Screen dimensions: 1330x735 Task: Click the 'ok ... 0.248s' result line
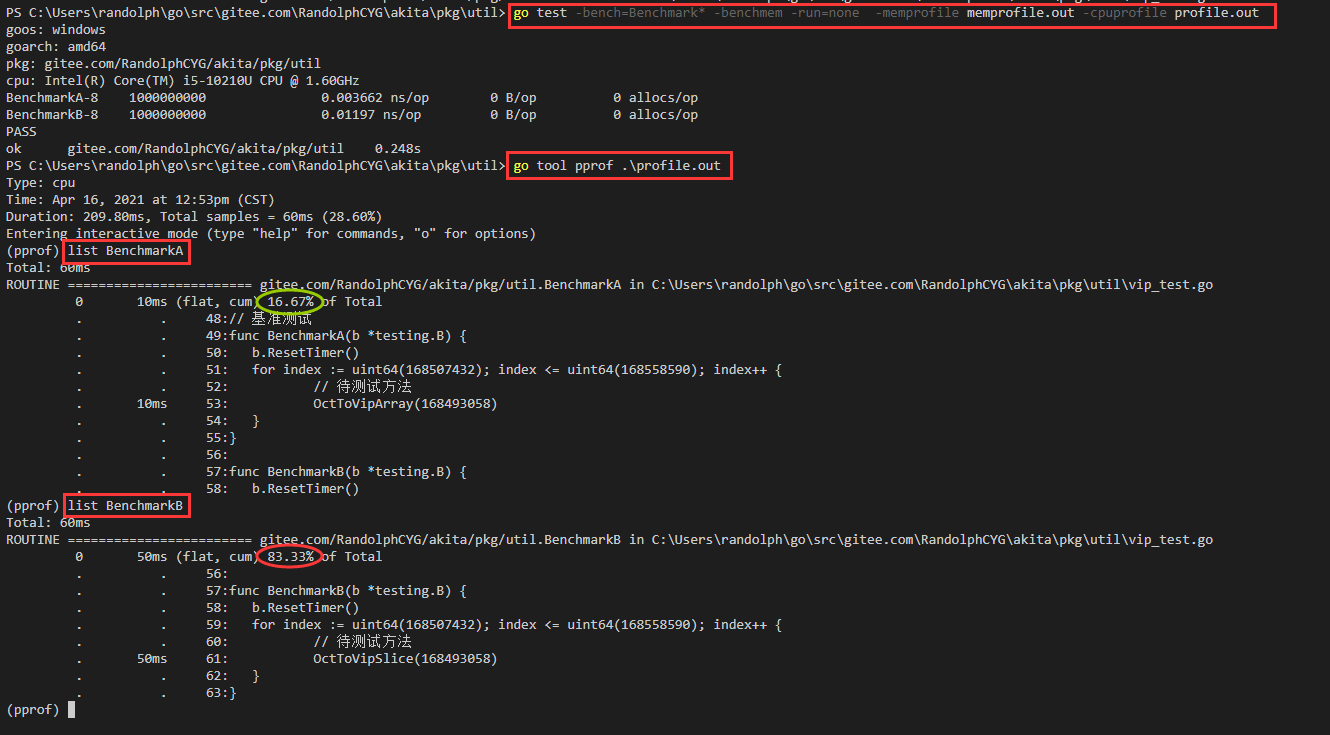[x=213, y=149]
